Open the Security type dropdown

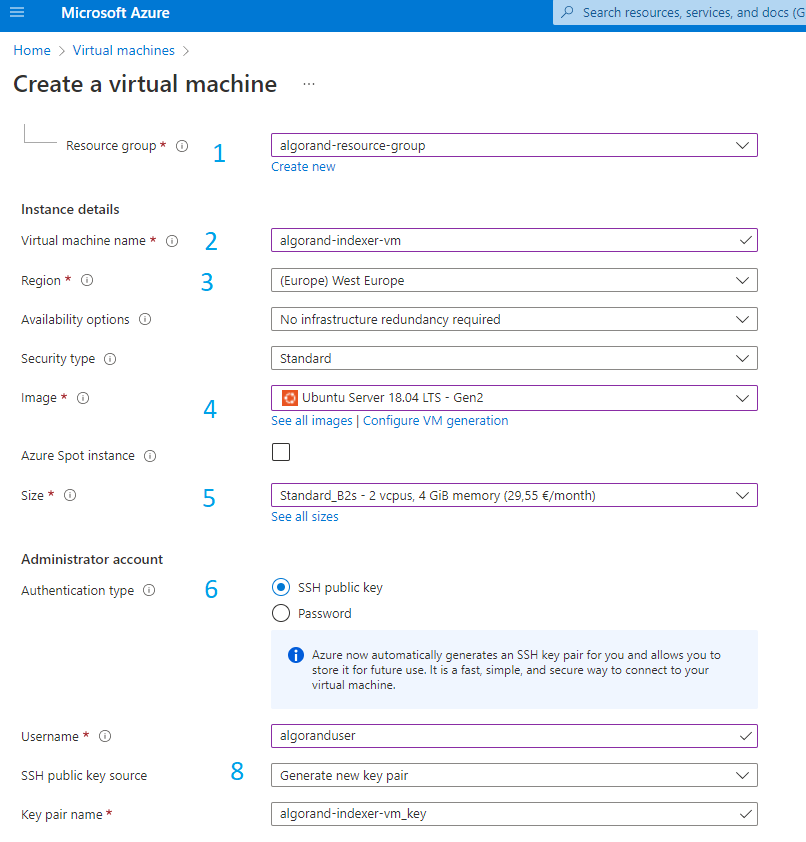(514, 358)
